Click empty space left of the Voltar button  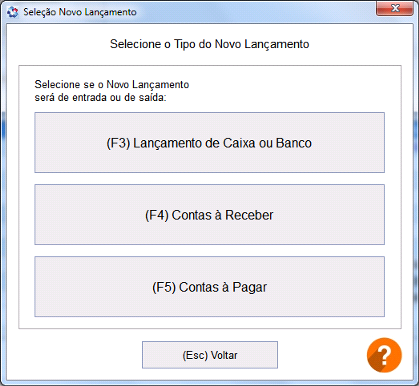[x=77, y=355]
